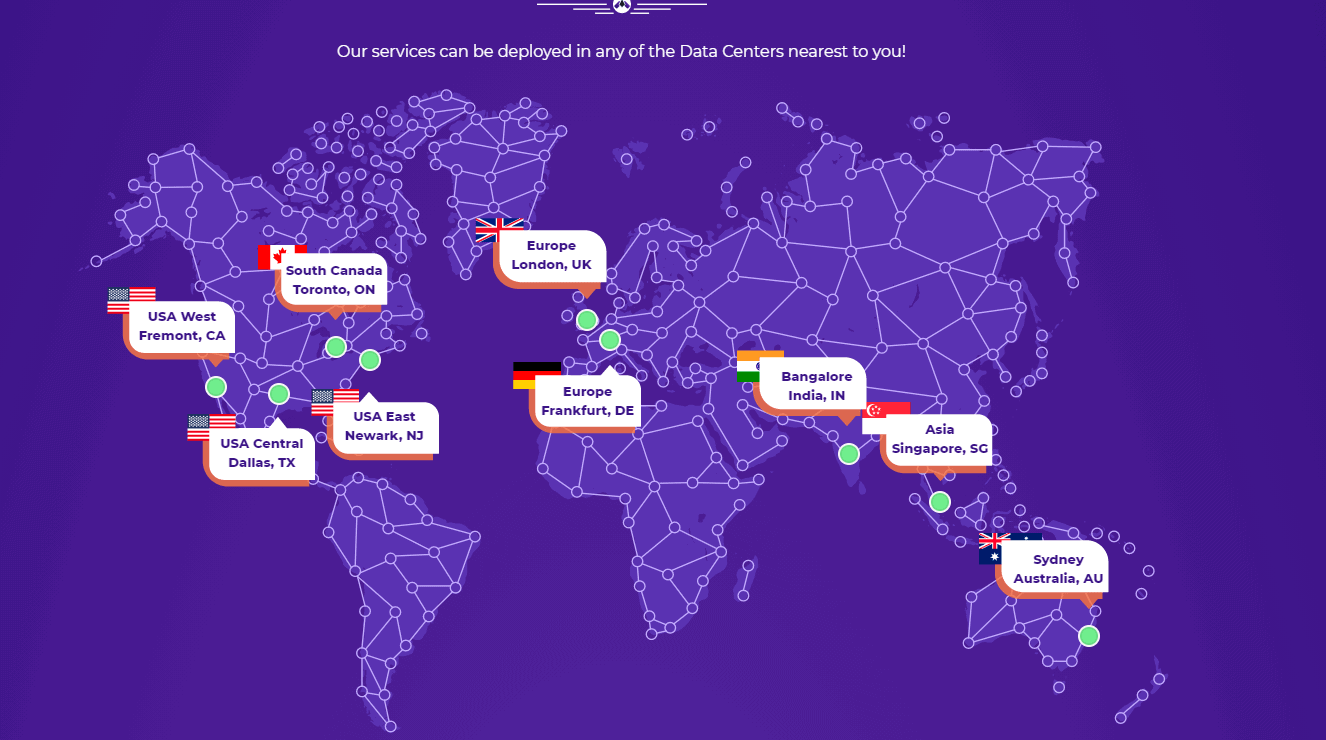The image size is (1326, 740).
Task: Click the green Dallas map marker
Action: tap(279, 394)
